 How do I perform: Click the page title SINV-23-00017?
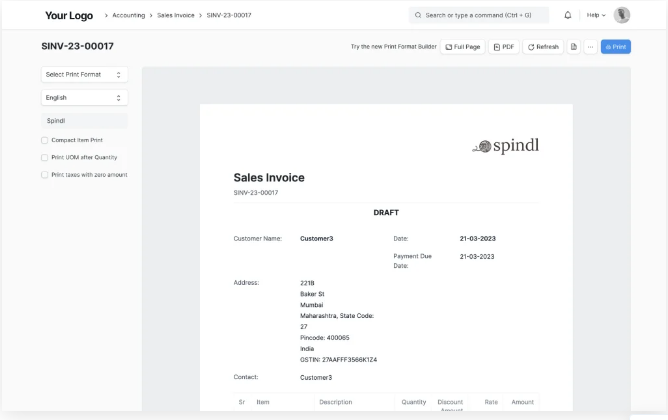click(x=78, y=46)
